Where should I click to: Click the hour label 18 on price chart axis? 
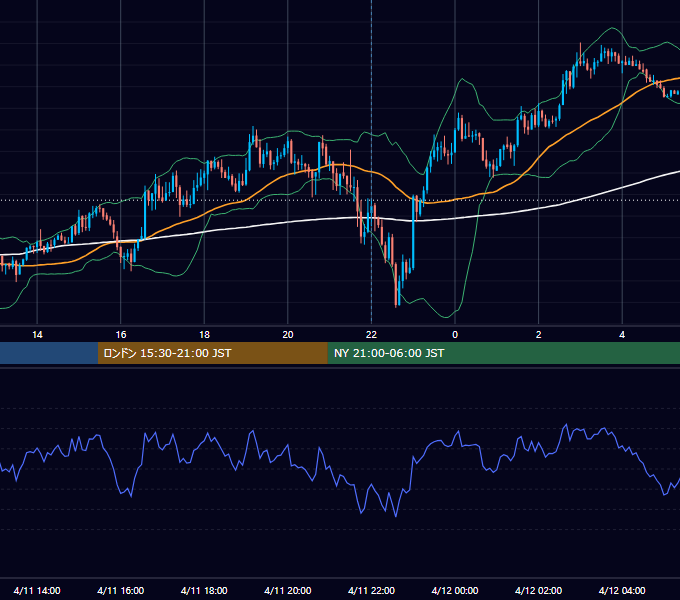[204, 335]
